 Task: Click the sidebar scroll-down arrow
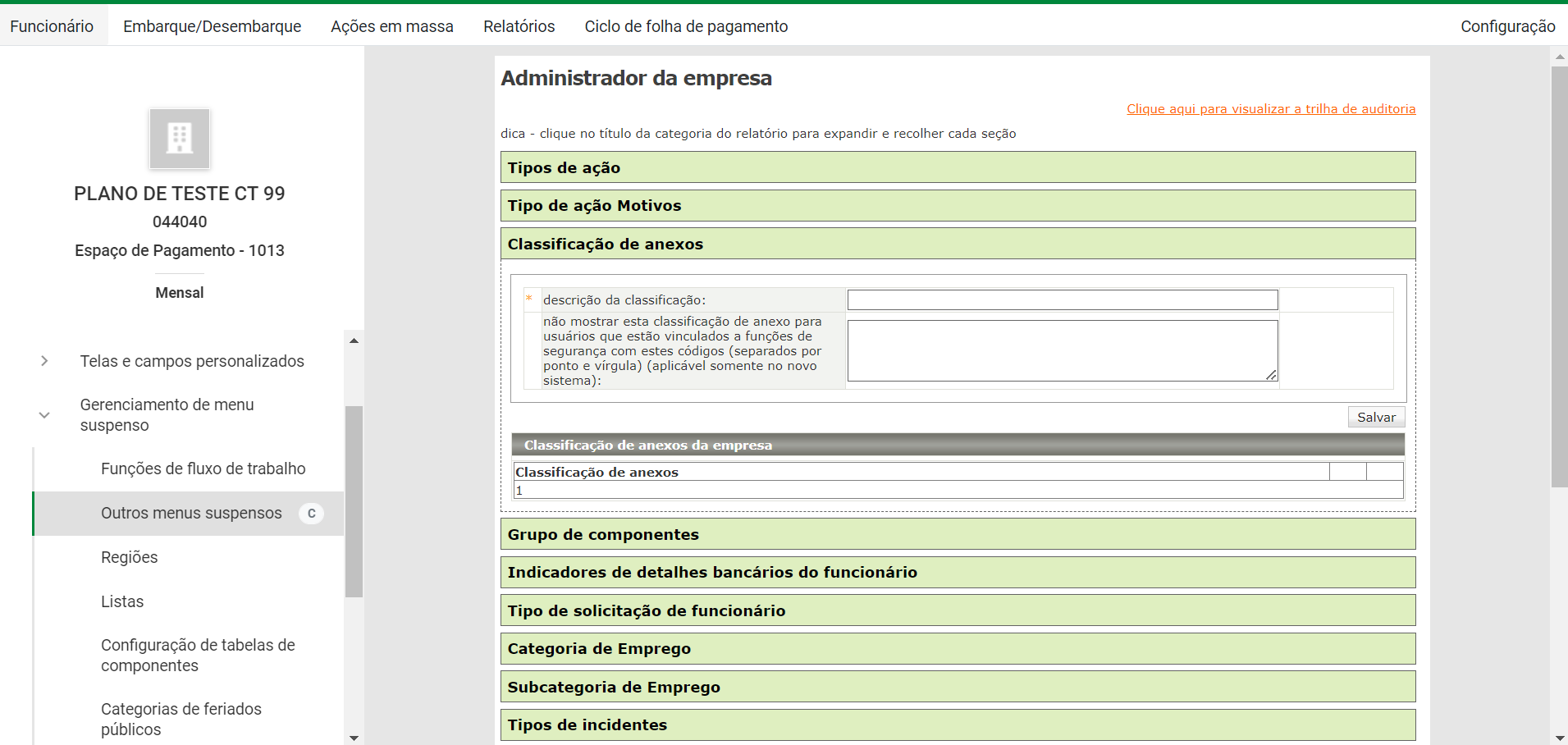pos(354,738)
